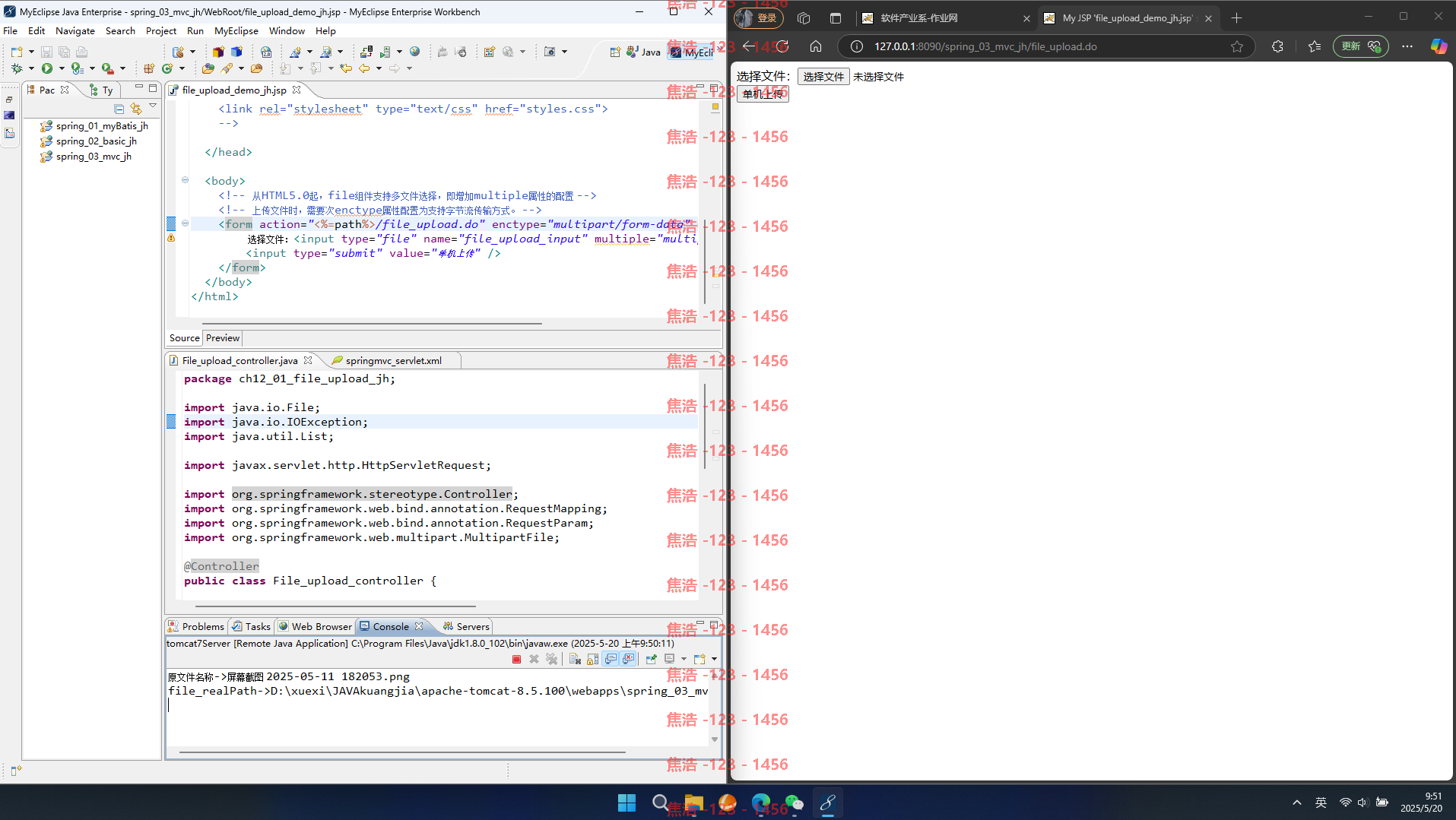The image size is (1456, 820).
Task: Open the Open Type folder icon
Action: [x=208, y=68]
